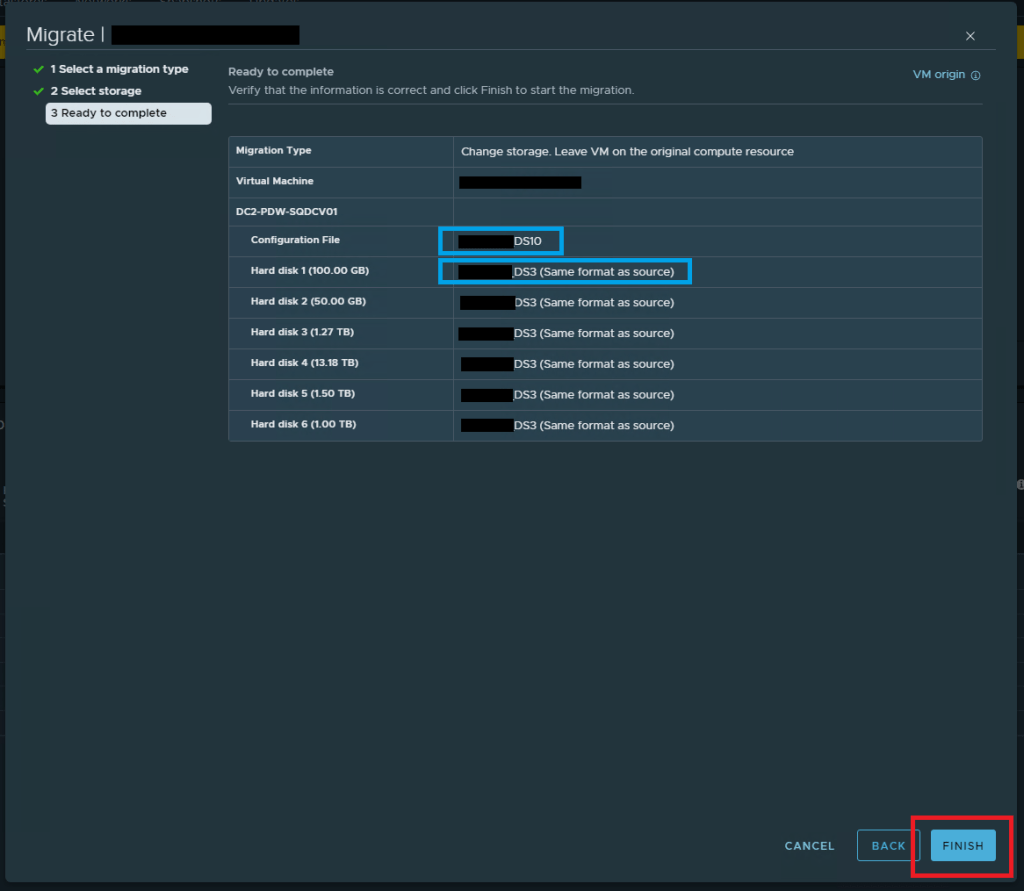Select the Virtual Machine row label
Image resolution: width=1024 pixels, height=891 pixels.
click(x=275, y=182)
